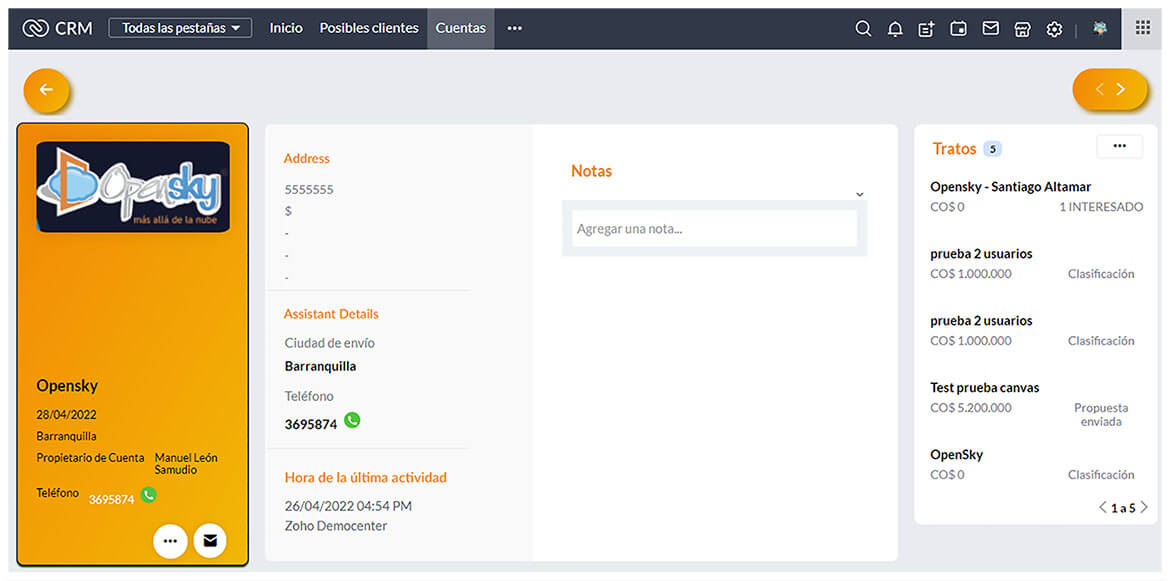Open the Tratos panel three-dots menu
Image resolution: width=1170 pixels, height=581 pixels.
click(x=1119, y=146)
